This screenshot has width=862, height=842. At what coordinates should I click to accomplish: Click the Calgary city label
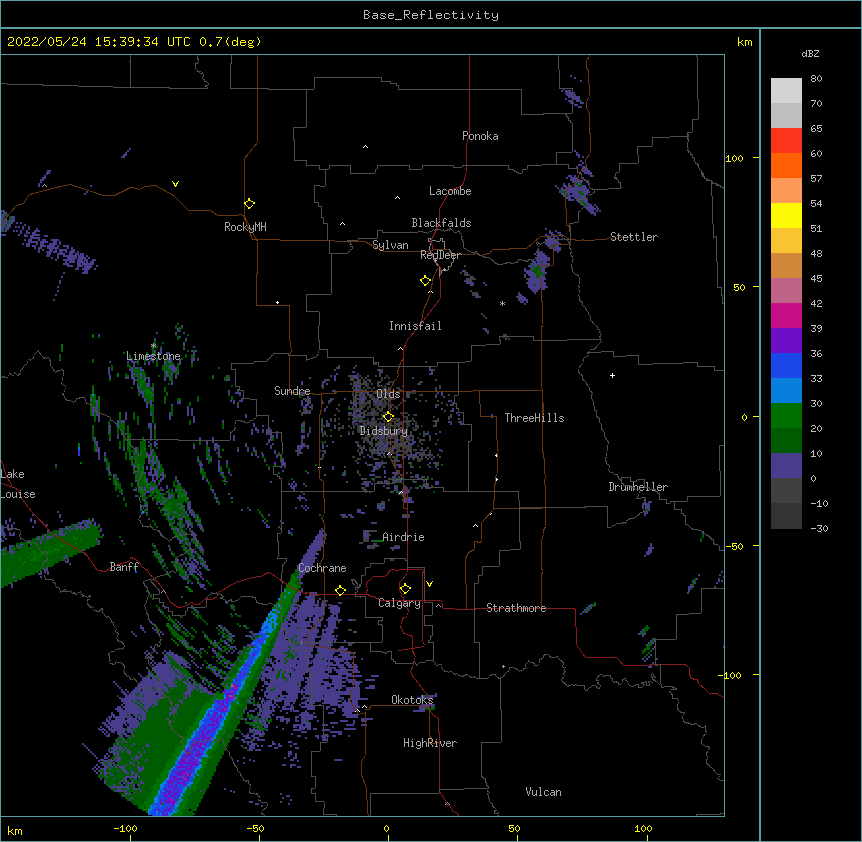[399, 603]
